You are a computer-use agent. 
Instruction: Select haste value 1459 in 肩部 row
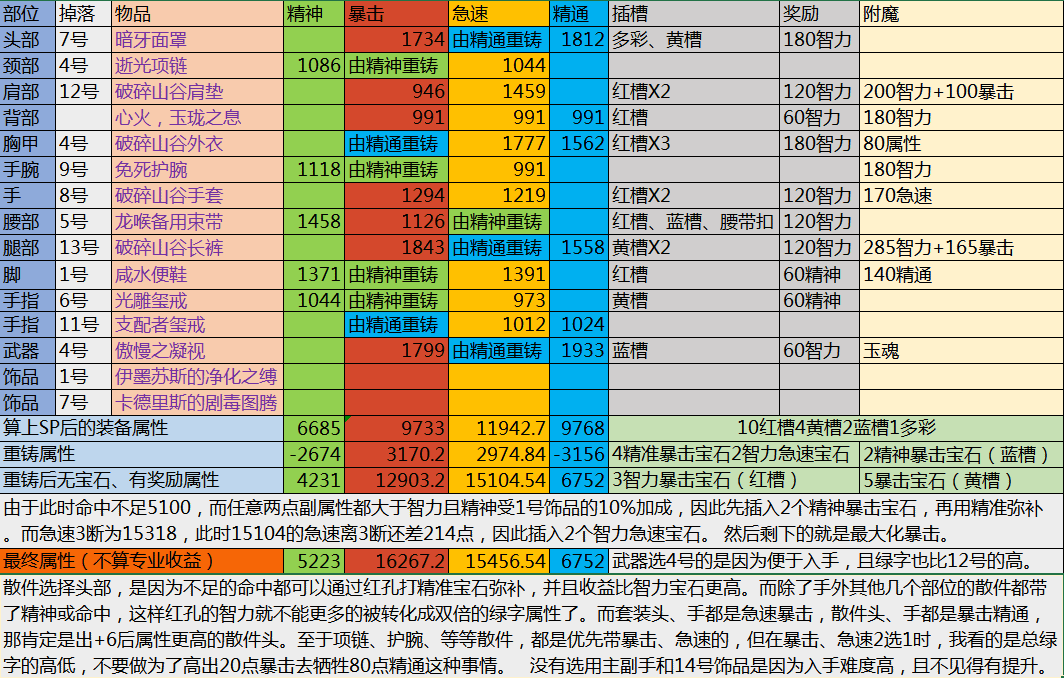point(499,92)
